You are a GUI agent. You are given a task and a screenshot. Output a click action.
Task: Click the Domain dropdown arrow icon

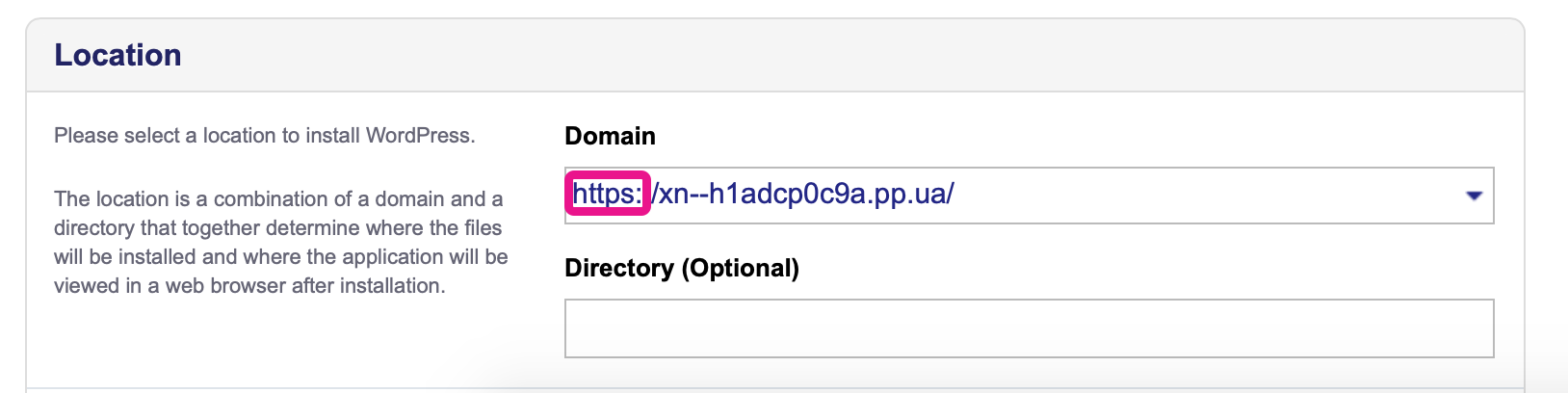[1473, 196]
